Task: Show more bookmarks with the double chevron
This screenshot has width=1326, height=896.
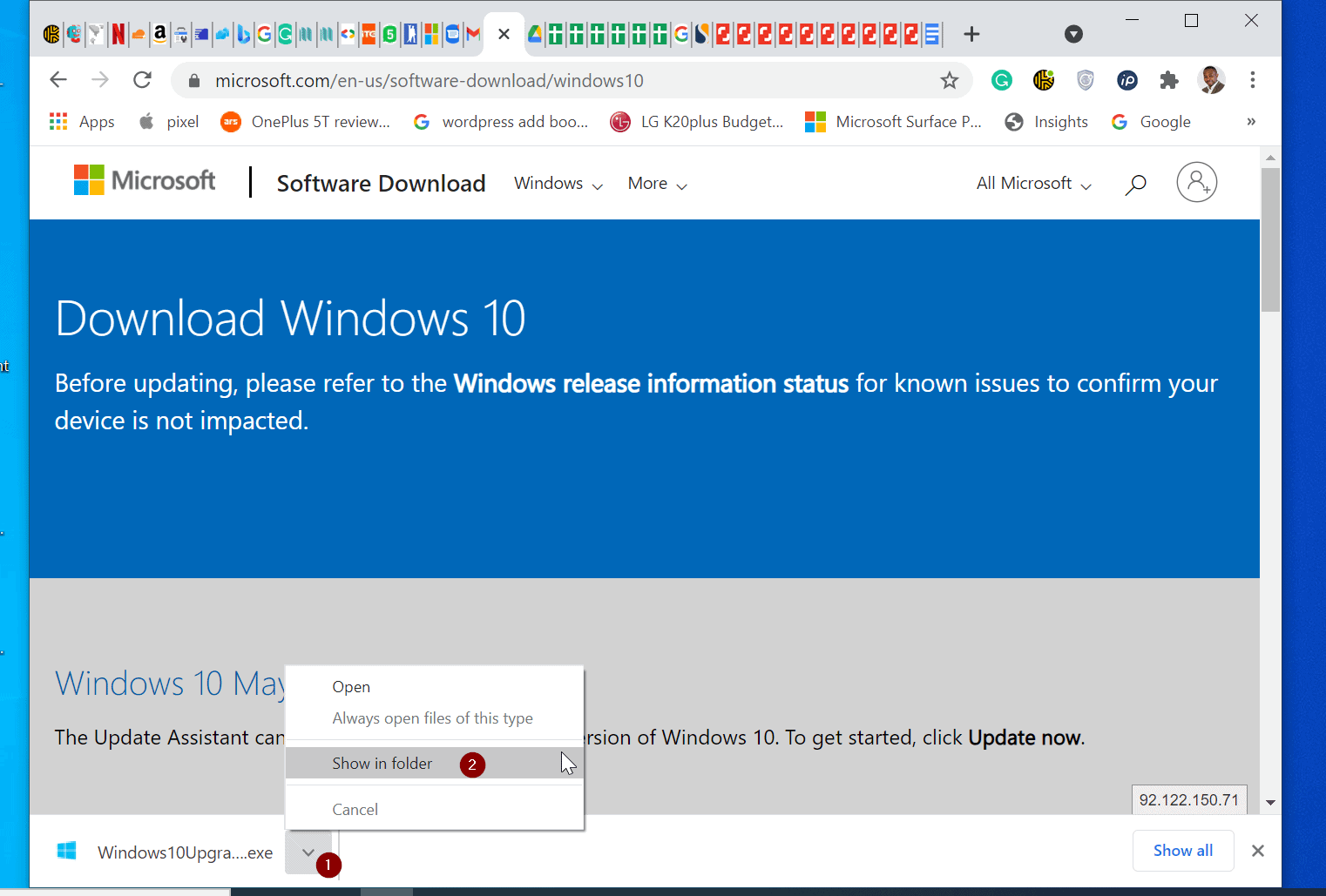Action: 1251,122
